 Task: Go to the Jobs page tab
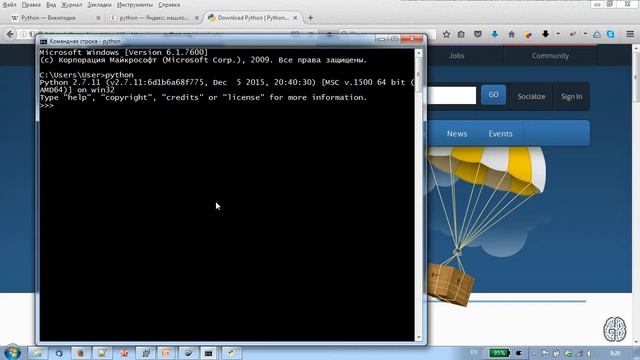coord(456,56)
